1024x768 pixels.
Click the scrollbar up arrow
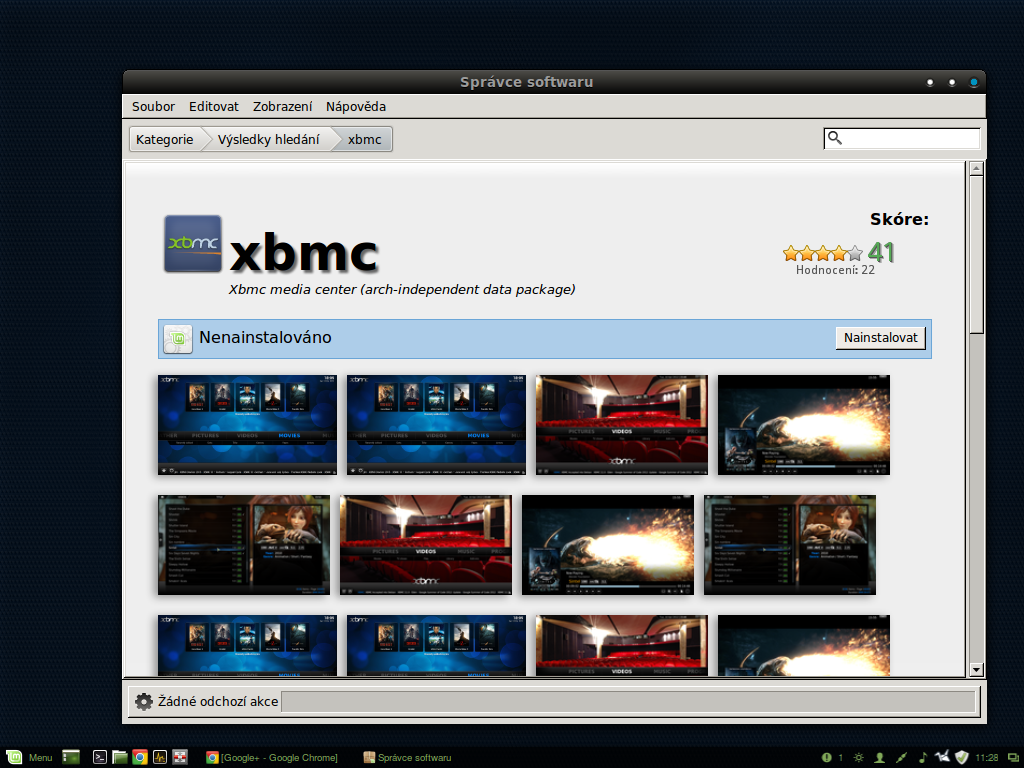[976, 168]
